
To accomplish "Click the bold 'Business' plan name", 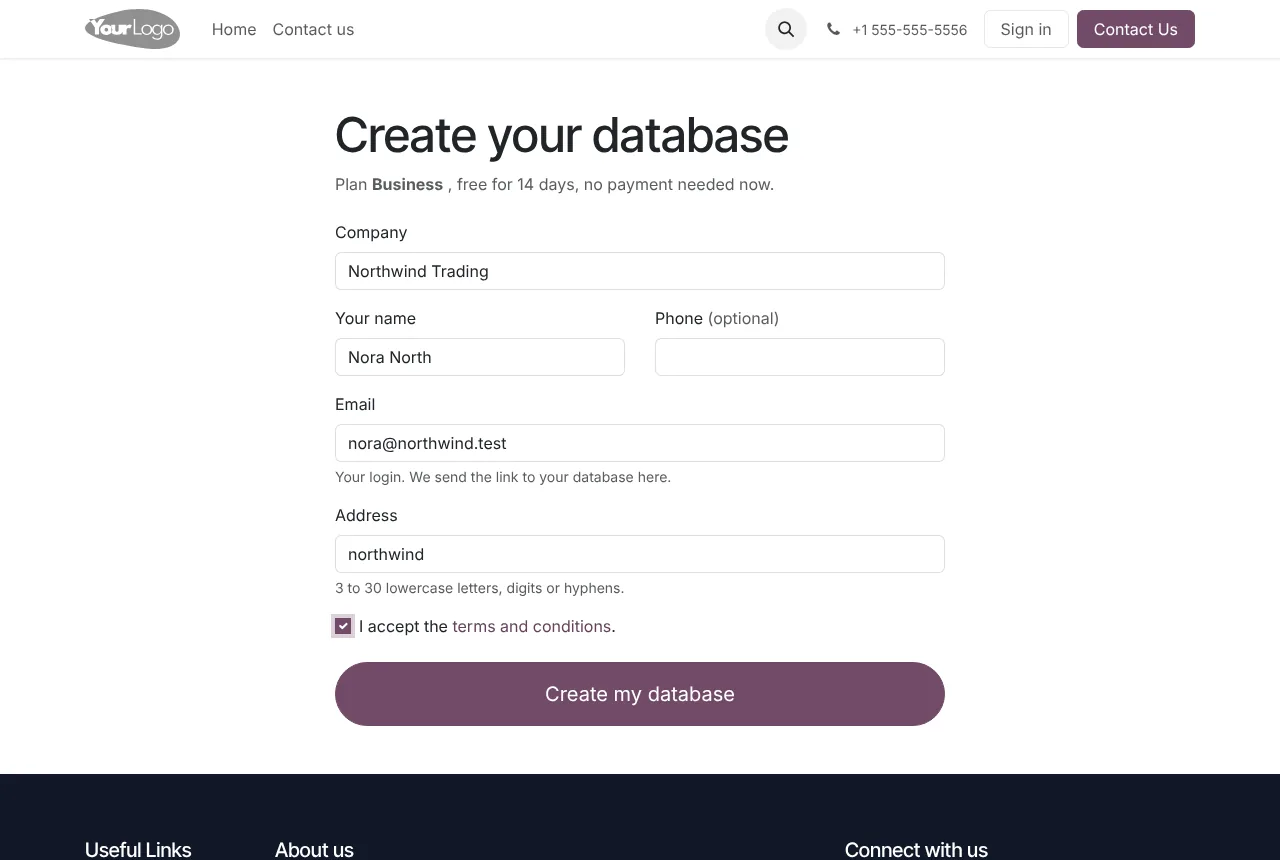I will click(407, 184).
